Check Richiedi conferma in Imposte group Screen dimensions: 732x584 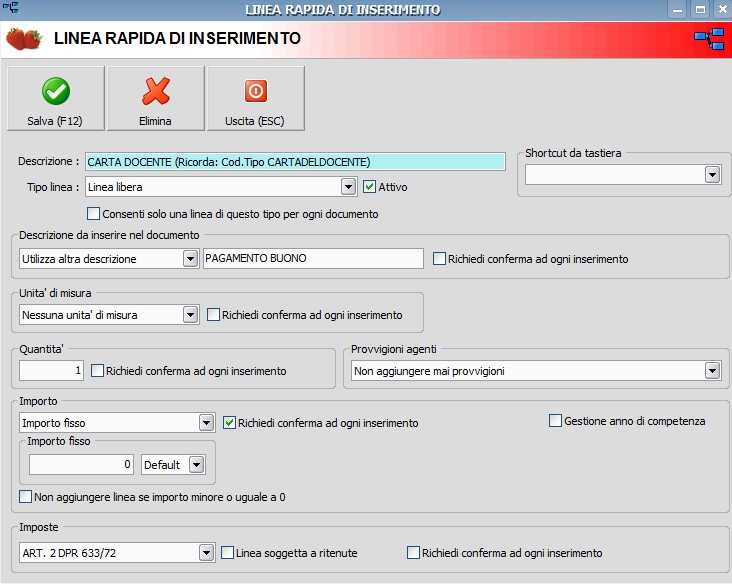click(413, 553)
